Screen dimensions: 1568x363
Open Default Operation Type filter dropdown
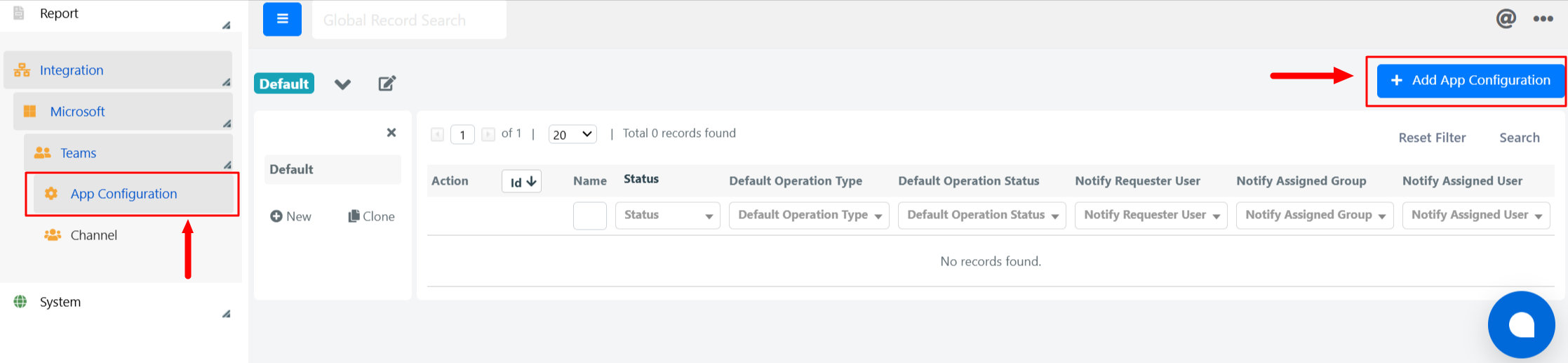point(809,216)
